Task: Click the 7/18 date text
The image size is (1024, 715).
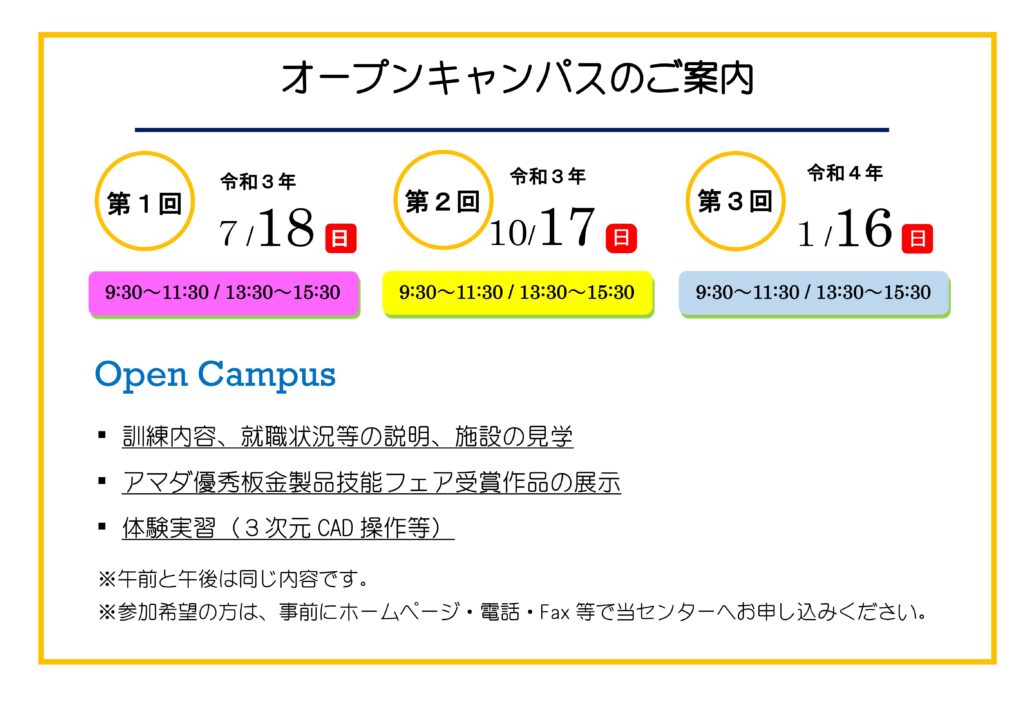Action: 266,229
